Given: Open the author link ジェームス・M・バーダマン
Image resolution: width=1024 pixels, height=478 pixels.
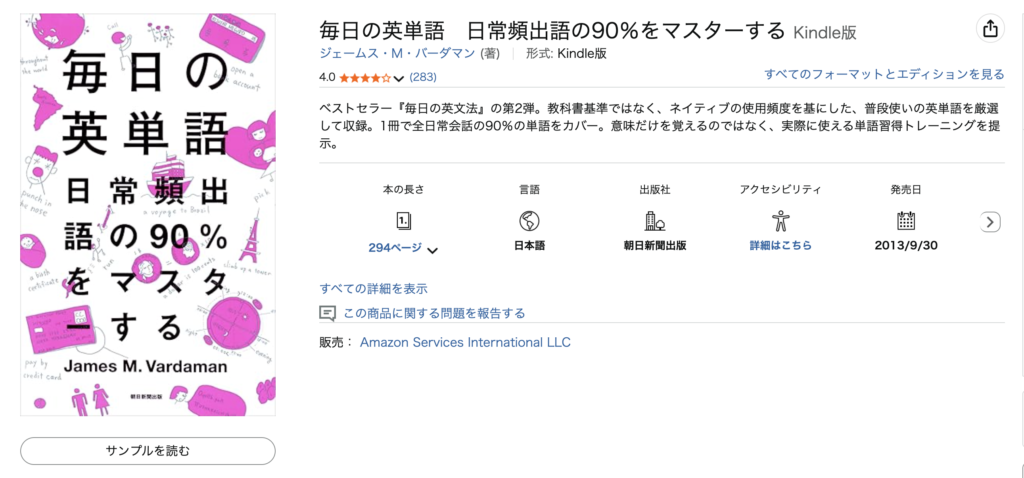Looking at the screenshot, I should (398, 53).
